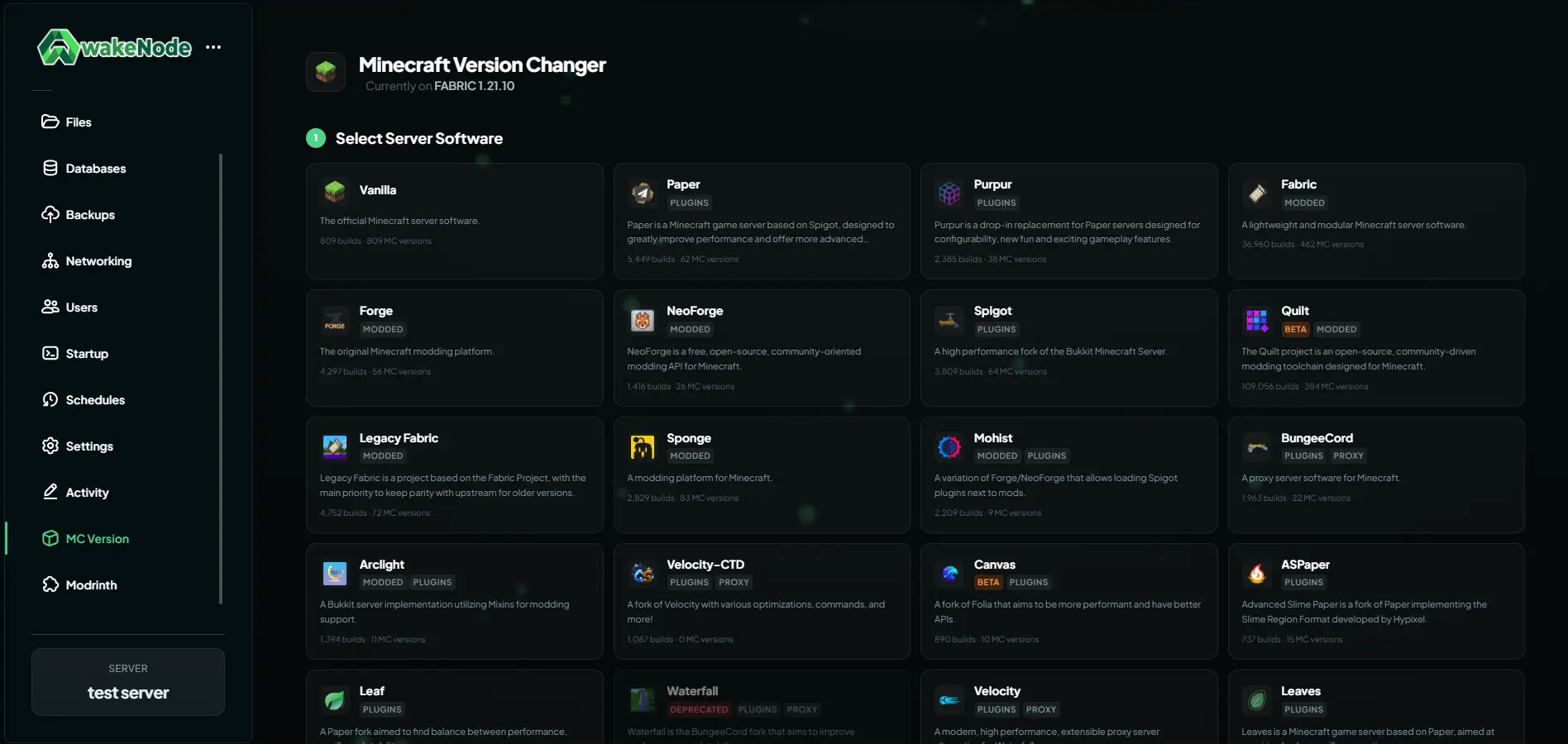Choose the Fabric server software card
This screenshot has height=744, width=1568.
1375,221
